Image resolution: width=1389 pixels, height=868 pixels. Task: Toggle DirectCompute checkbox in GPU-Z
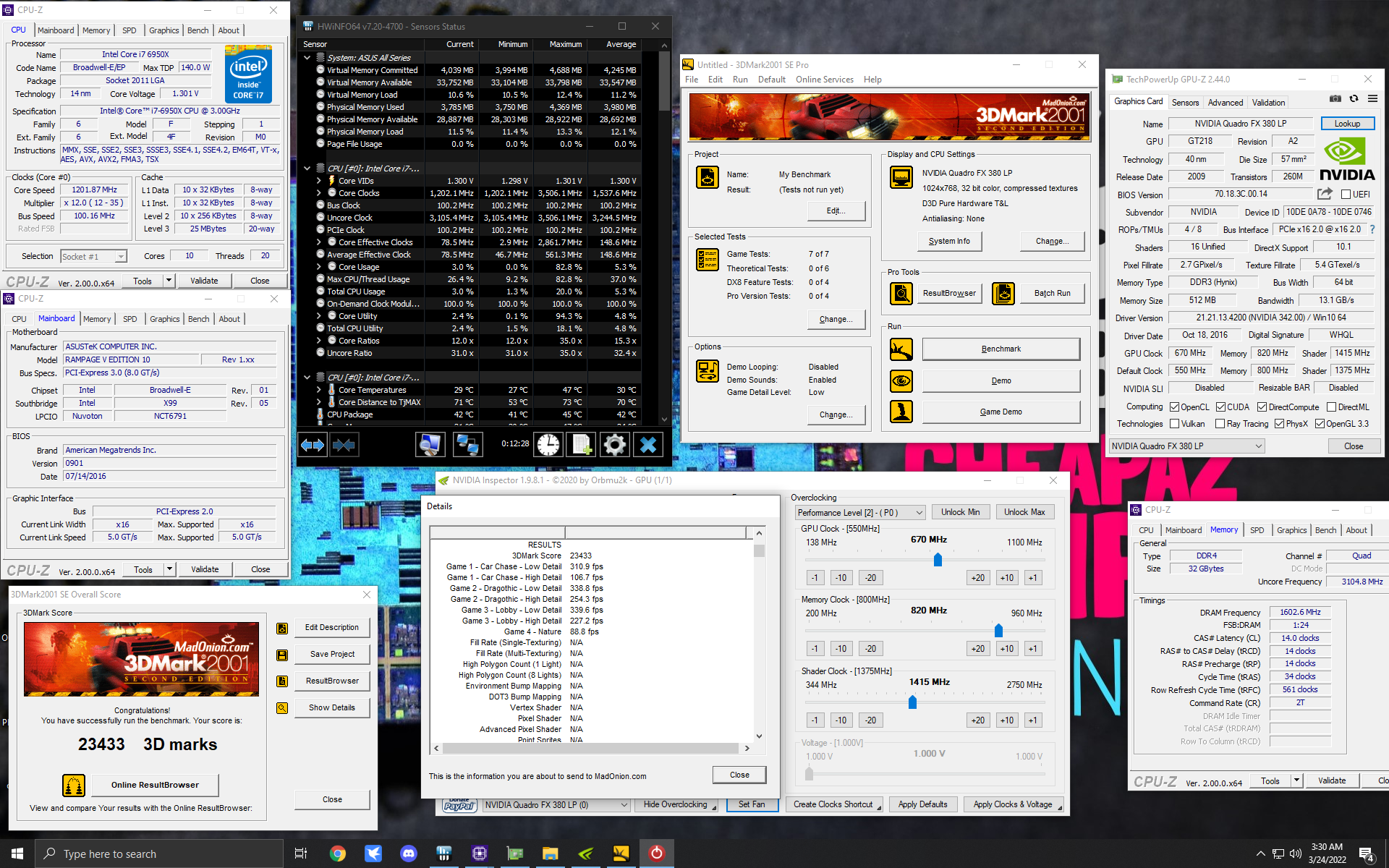pos(1262,407)
